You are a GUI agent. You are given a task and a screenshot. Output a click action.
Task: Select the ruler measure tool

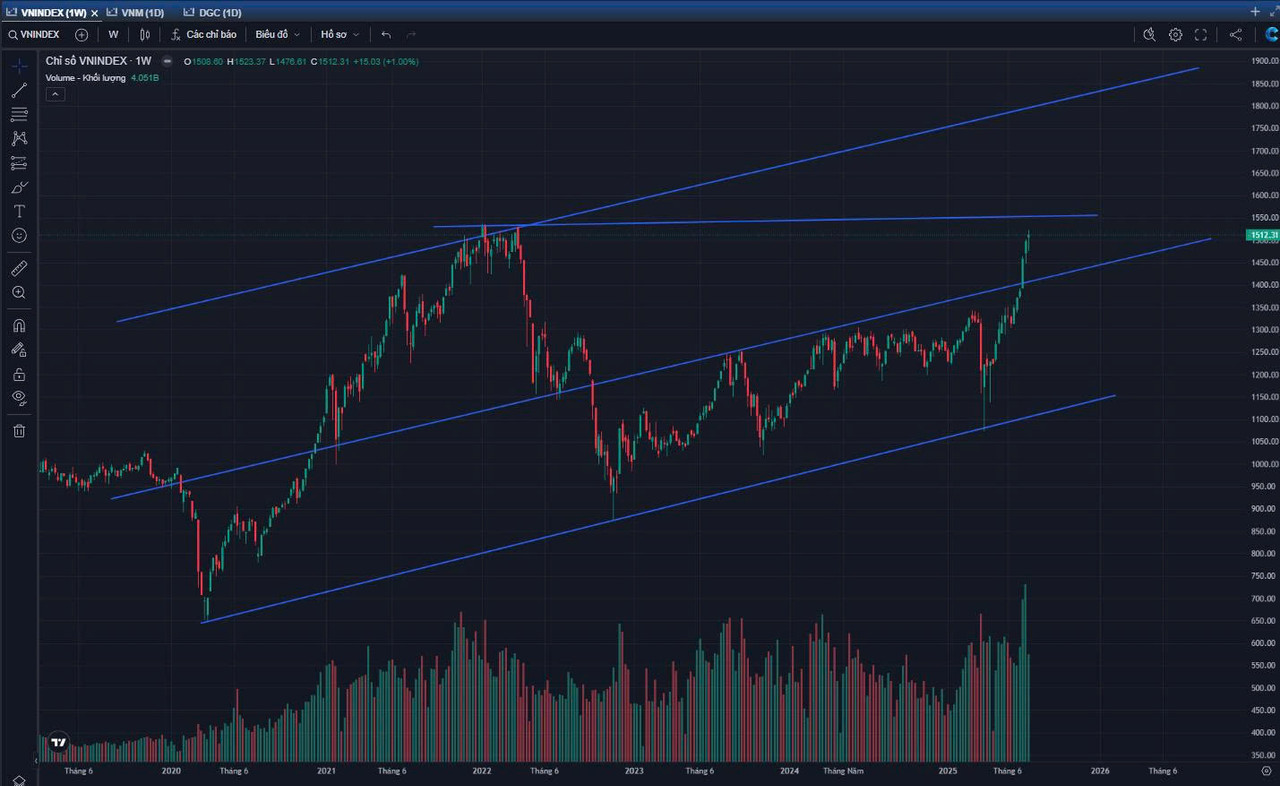pyautogui.click(x=19, y=268)
